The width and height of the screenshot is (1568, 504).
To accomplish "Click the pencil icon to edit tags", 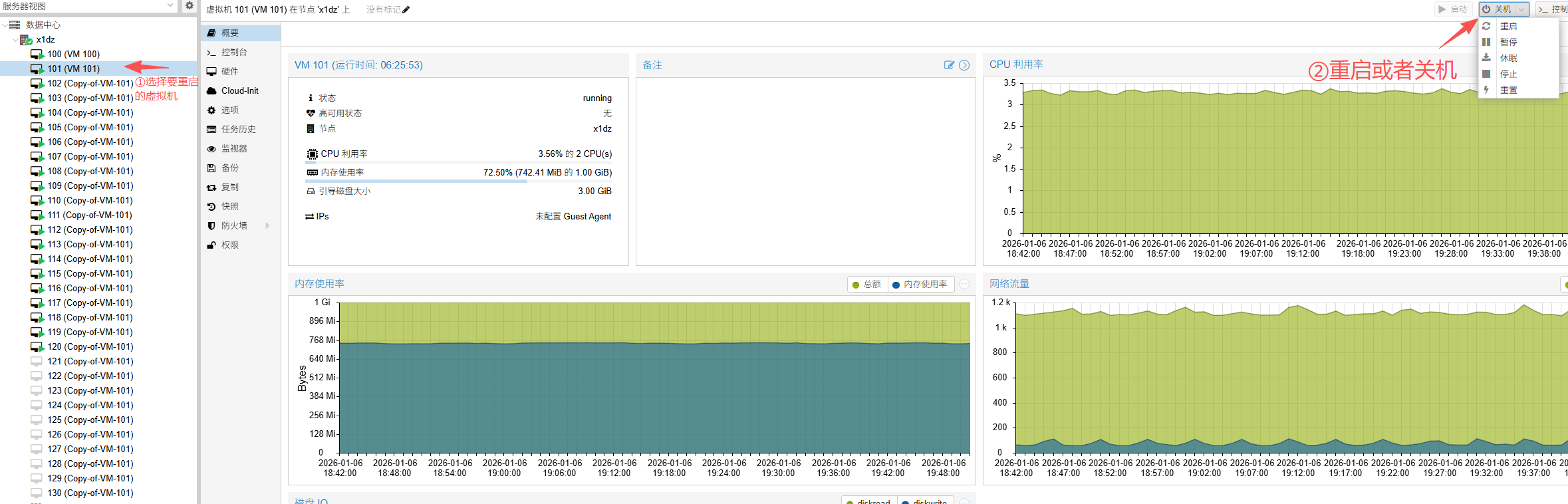I will 406,10.
